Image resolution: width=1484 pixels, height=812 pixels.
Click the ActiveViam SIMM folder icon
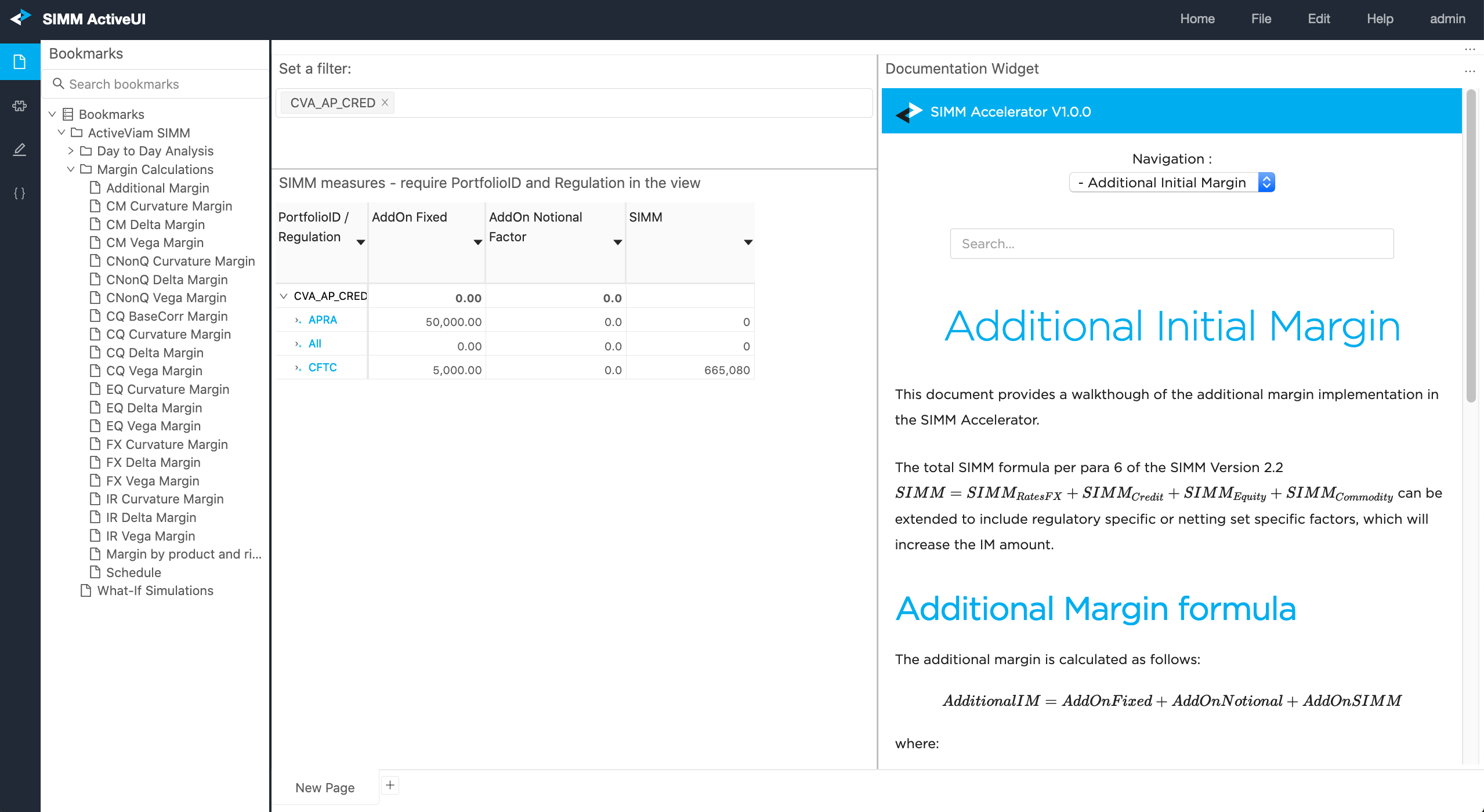pyautogui.click(x=77, y=133)
